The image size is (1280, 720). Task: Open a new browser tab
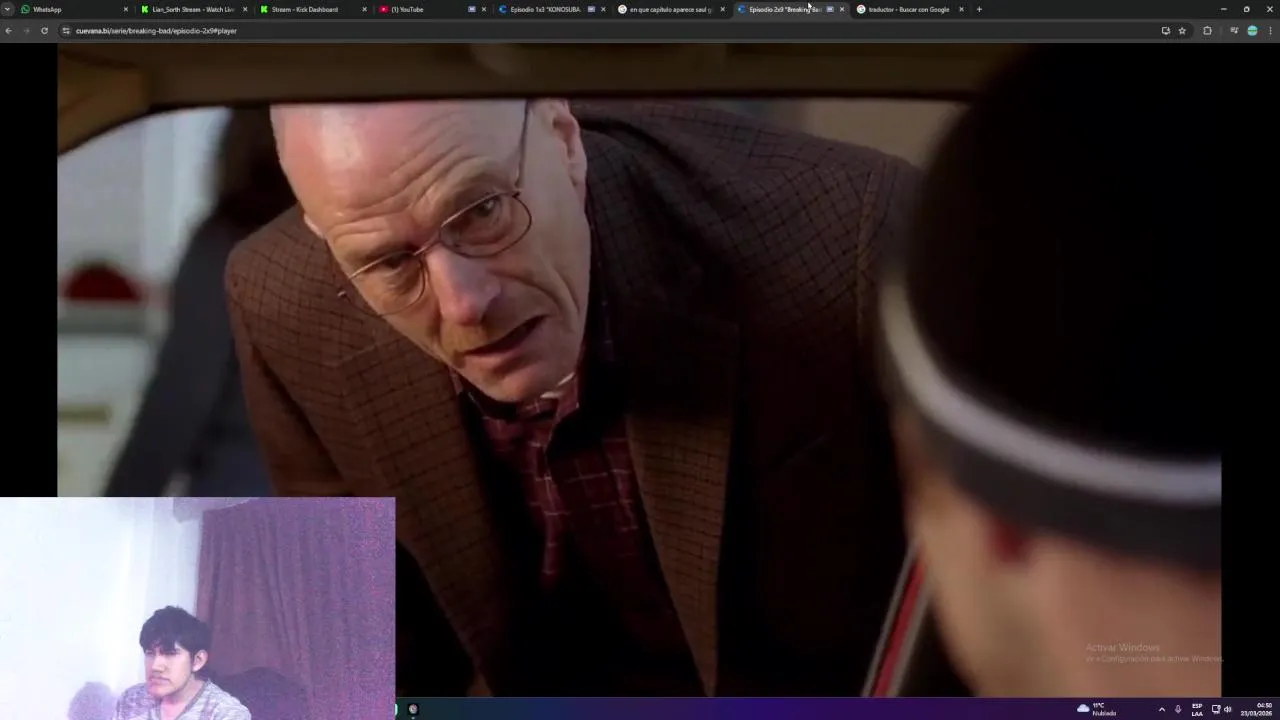click(x=979, y=9)
